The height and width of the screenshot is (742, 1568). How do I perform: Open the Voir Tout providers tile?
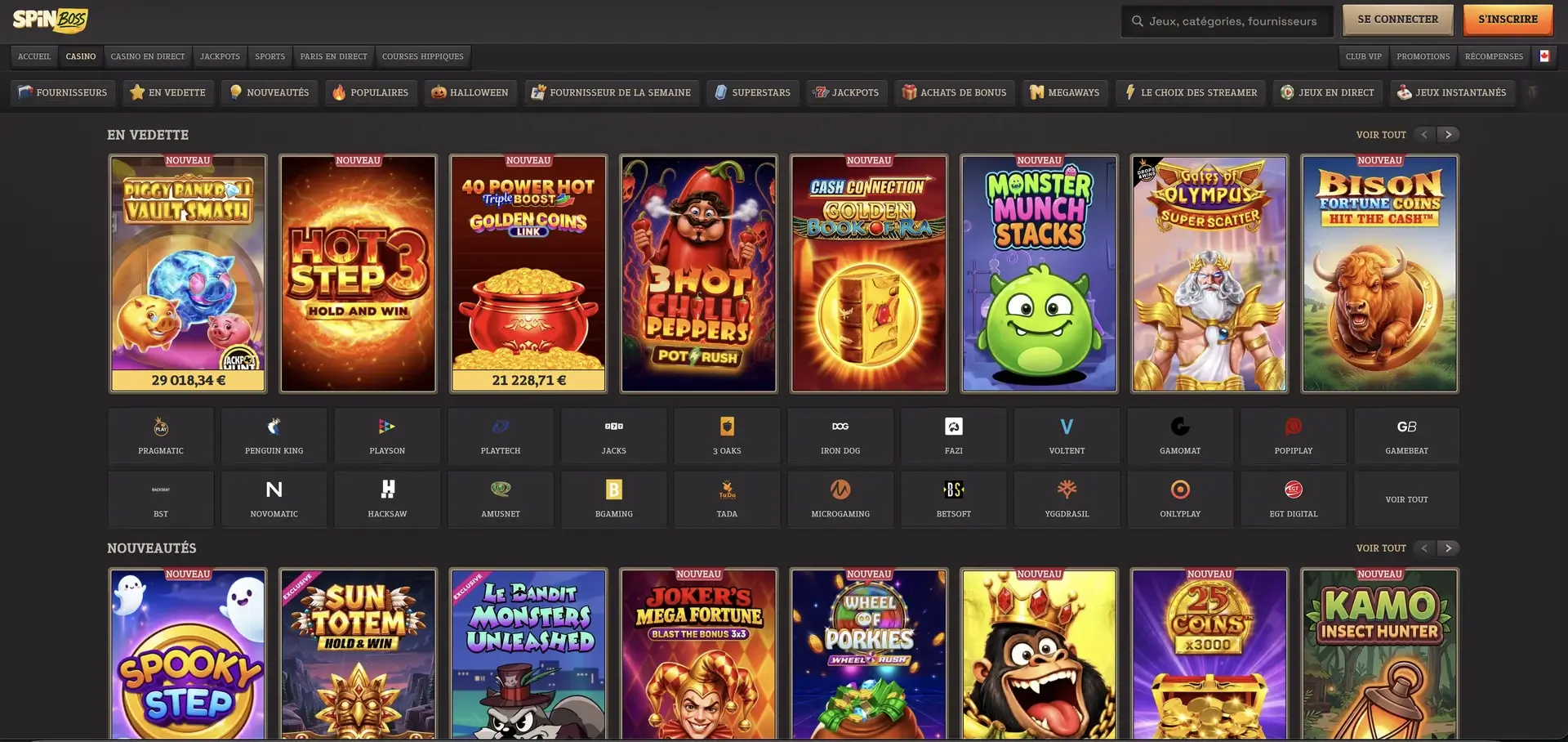pyautogui.click(x=1406, y=499)
